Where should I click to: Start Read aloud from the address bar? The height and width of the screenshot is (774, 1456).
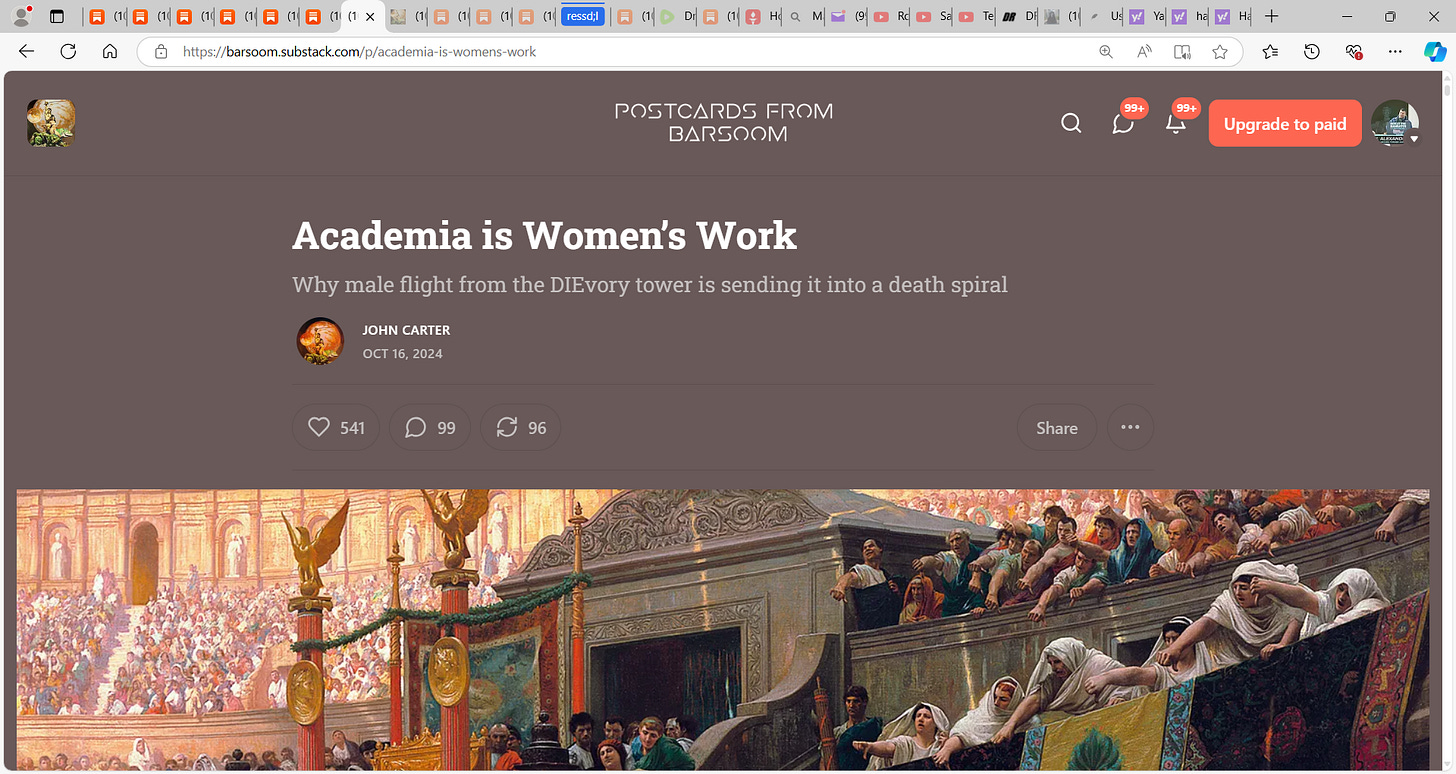pos(1144,52)
